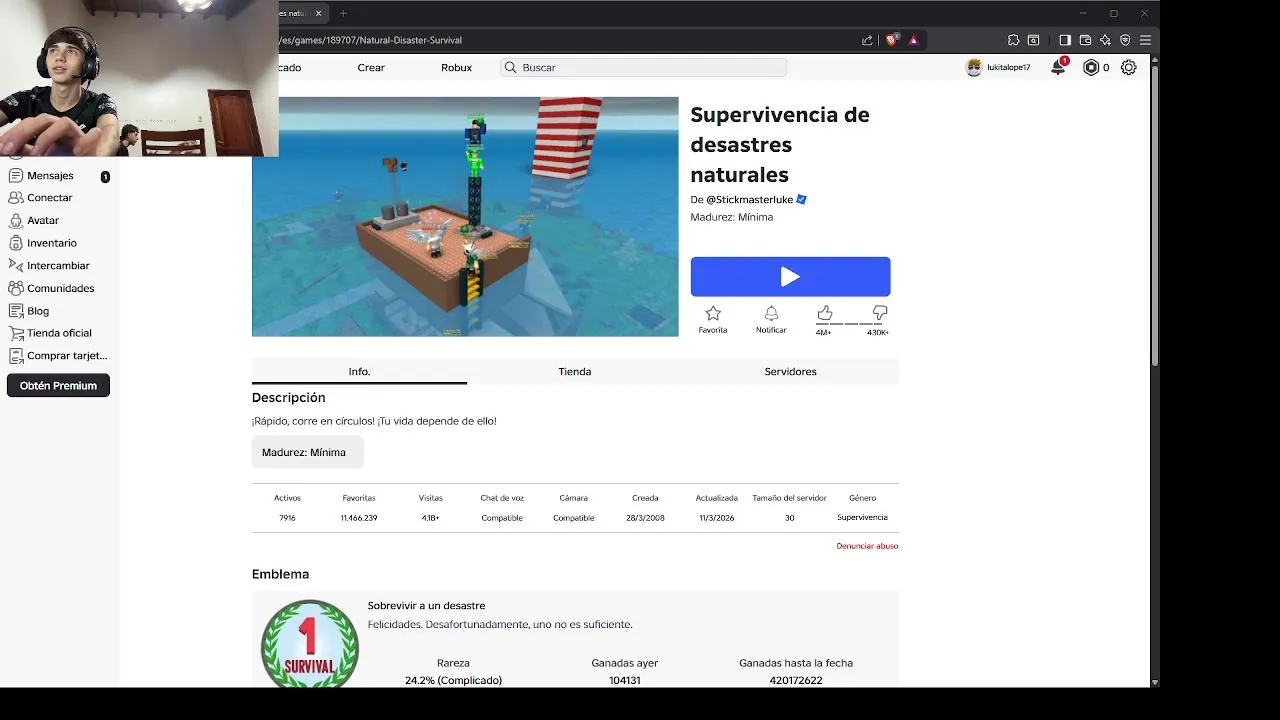Viewport: 1280px width, 720px height.
Task: Close the current browser tab
Action: pos(319,13)
